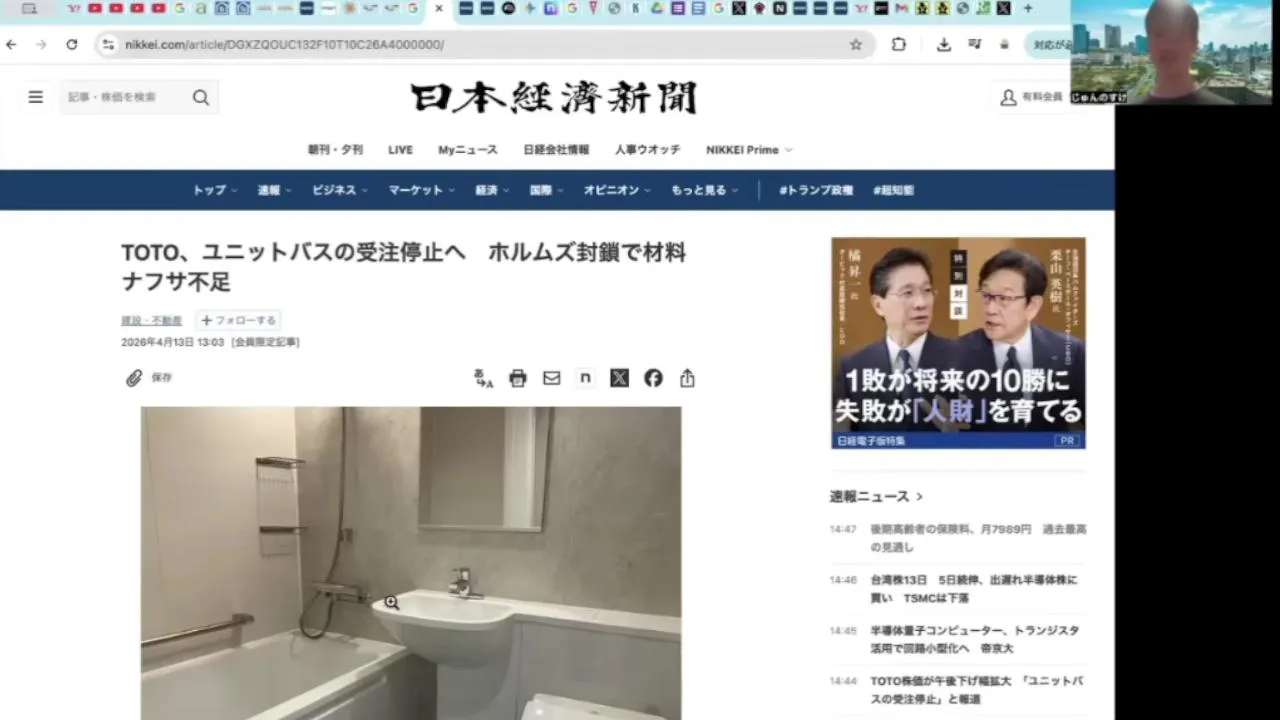Share the article on Facebook icon
The width and height of the screenshot is (1280, 720).
pyautogui.click(x=653, y=378)
